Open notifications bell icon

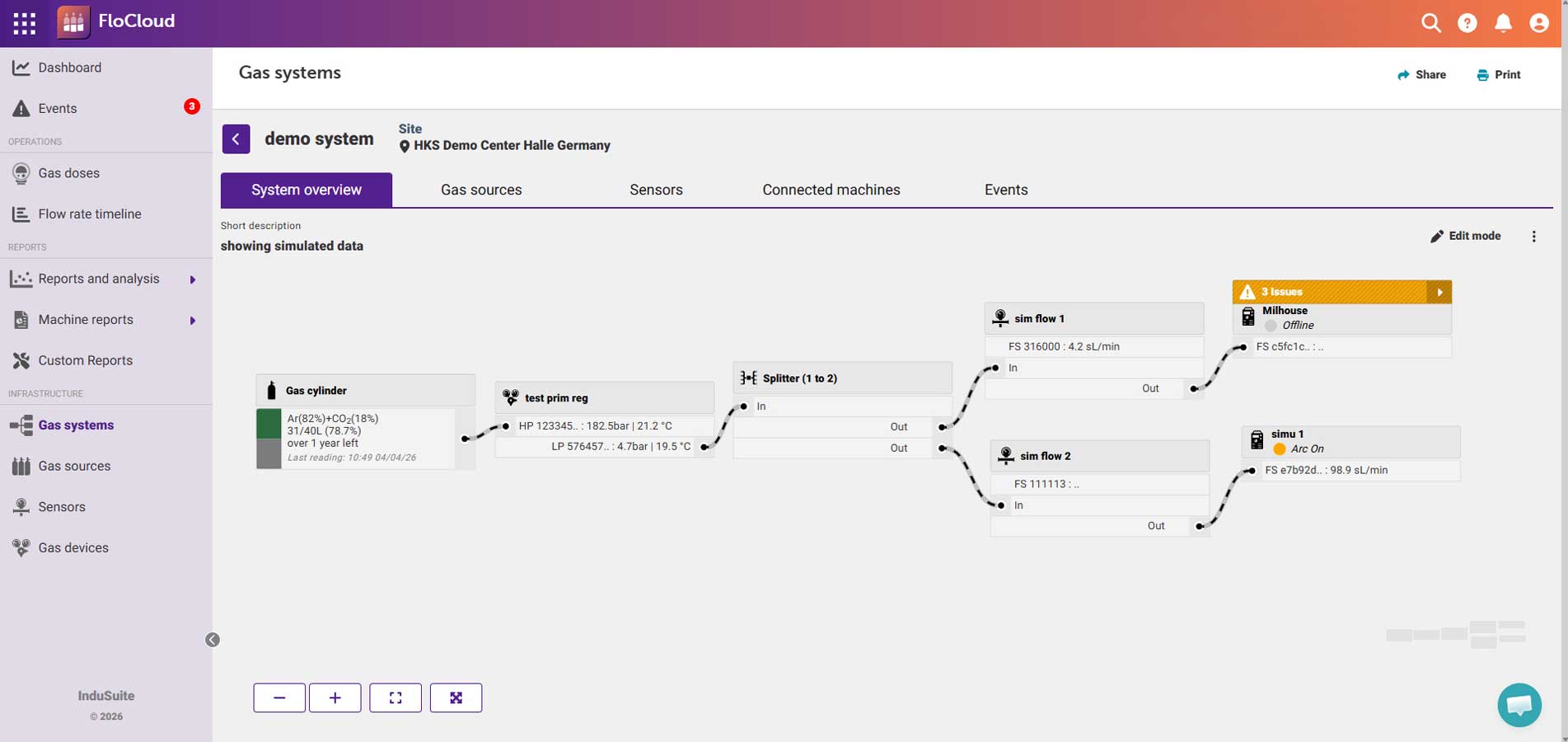click(1503, 23)
